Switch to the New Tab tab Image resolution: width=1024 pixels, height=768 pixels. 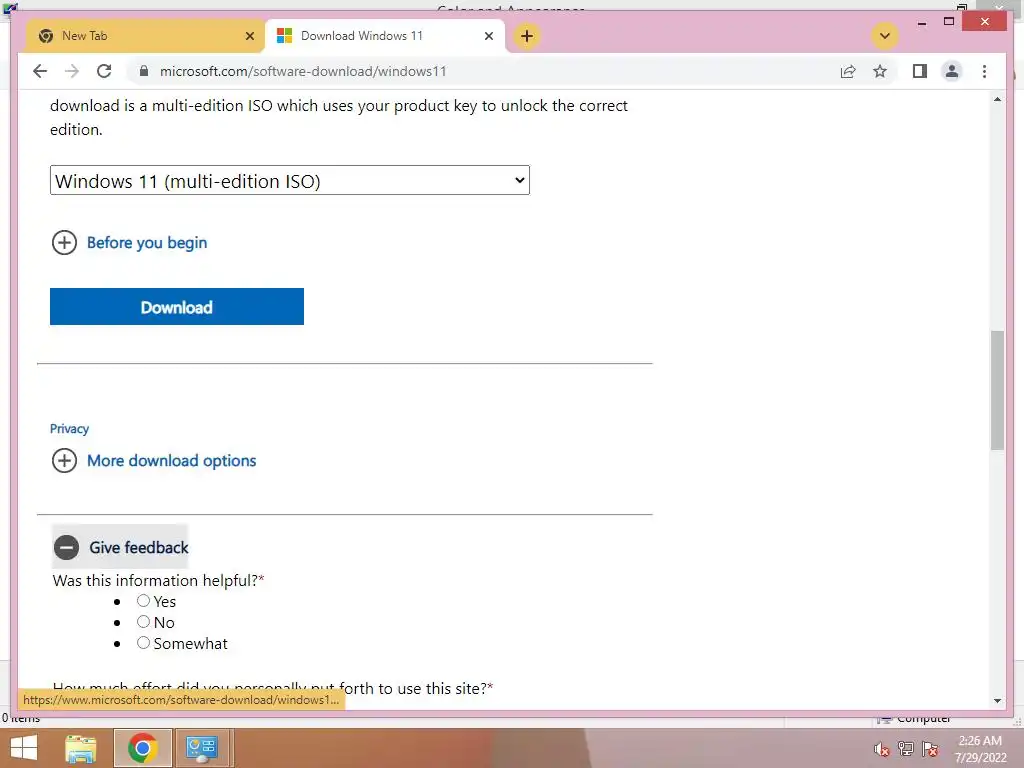[145, 36]
